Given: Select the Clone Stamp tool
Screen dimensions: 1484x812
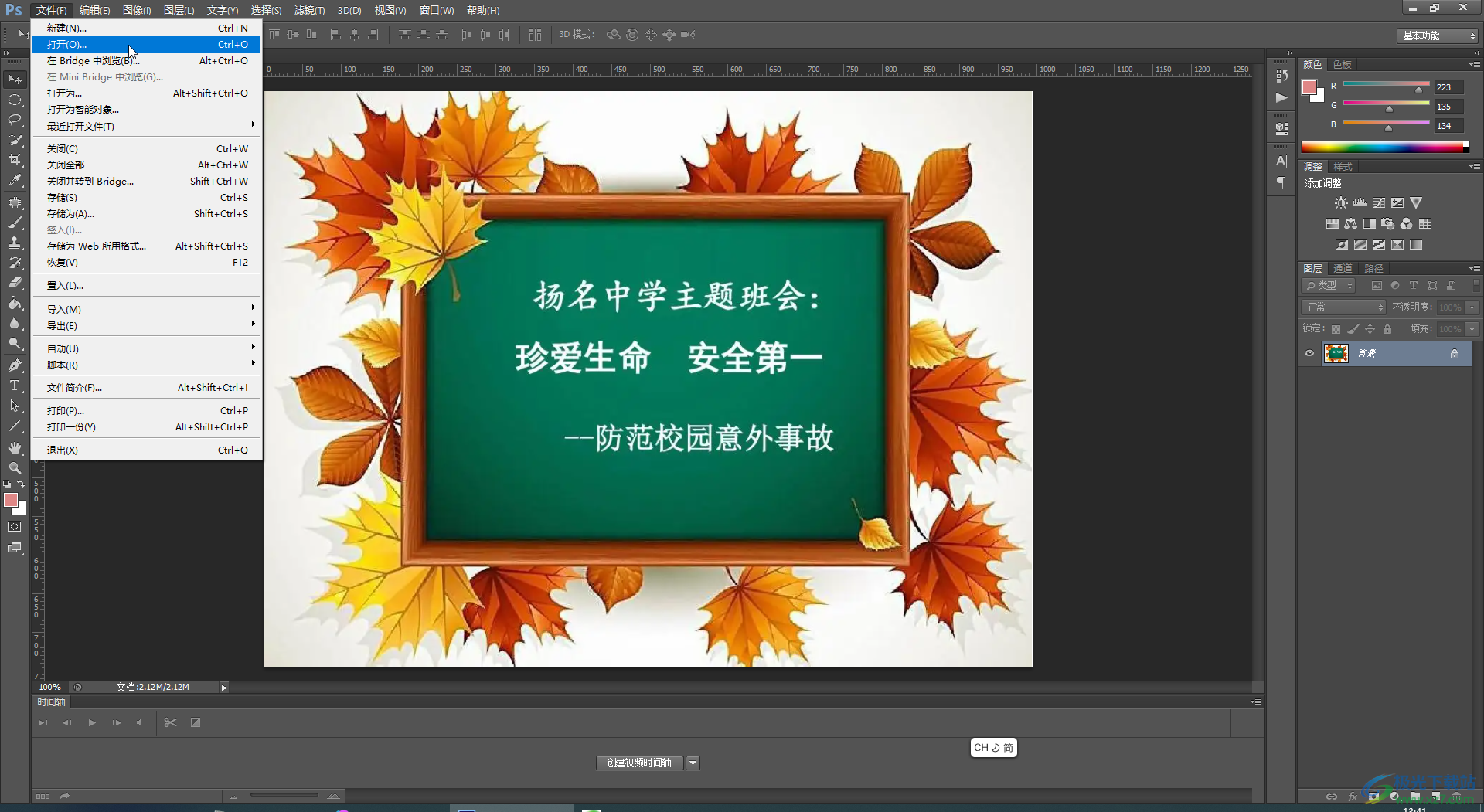Looking at the screenshot, I should pyautogui.click(x=15, y=243).
